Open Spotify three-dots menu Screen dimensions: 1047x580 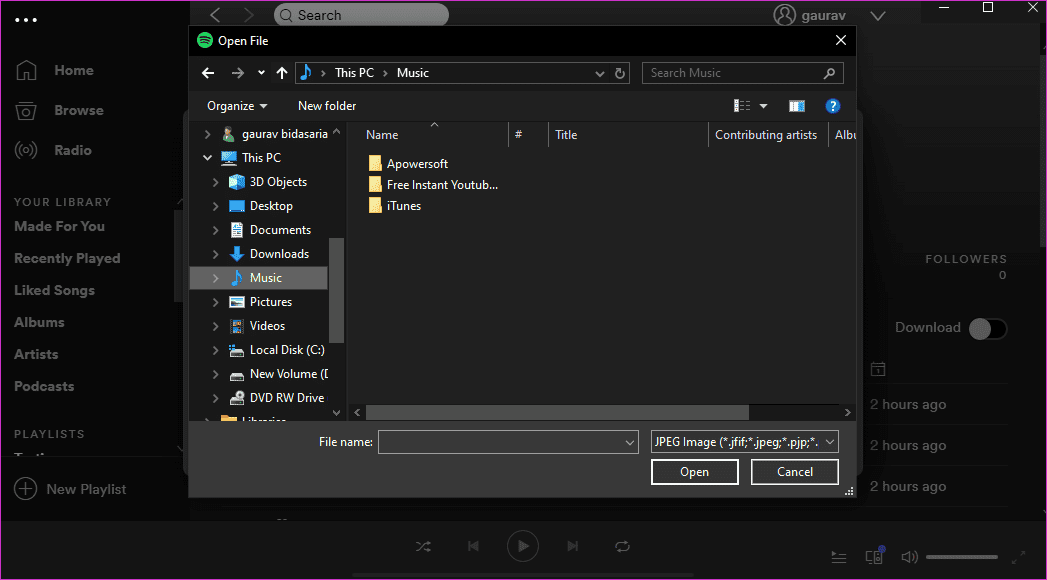[x=26, y=20]
